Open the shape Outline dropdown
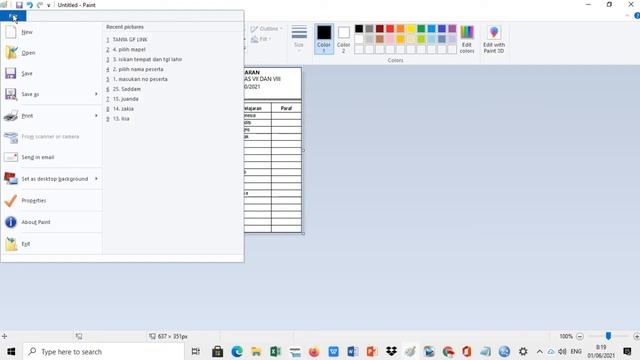 pyautogui.click(x=266, y=29)
